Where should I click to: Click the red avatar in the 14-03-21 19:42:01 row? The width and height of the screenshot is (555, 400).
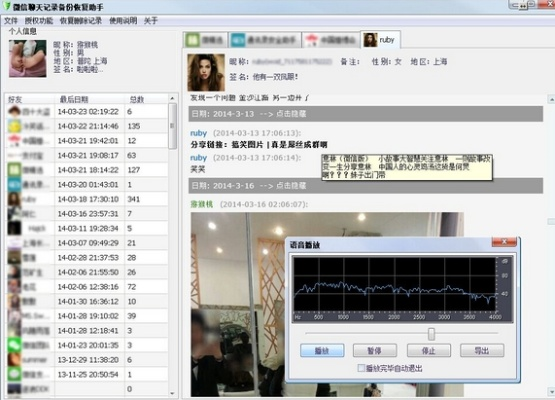(14, 141)
